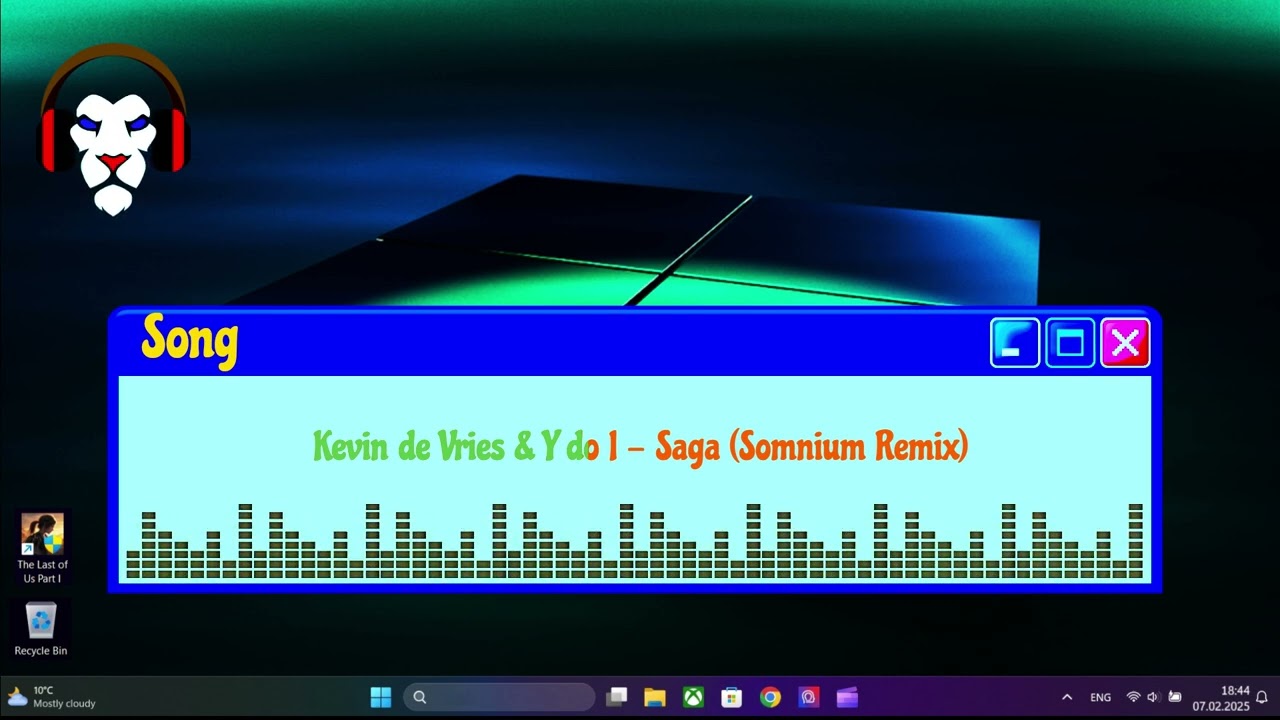Open the Wi-Fi network tray icon
The height and width of the screenshot is (720, 1280).
point(1133,697)
